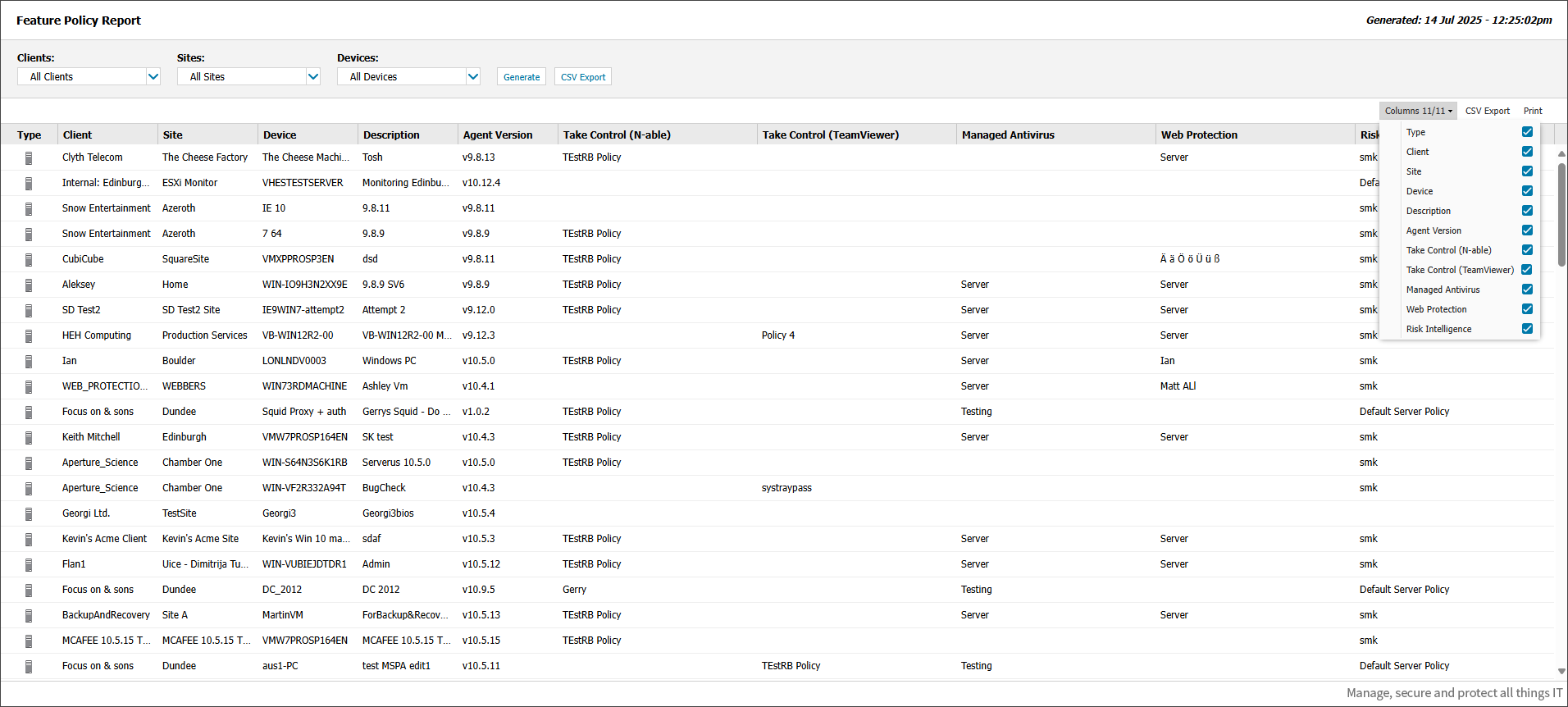Uncheck the Description column checkbox
This screenshot has width=1568, height=707.
(x=1527, y=211)
